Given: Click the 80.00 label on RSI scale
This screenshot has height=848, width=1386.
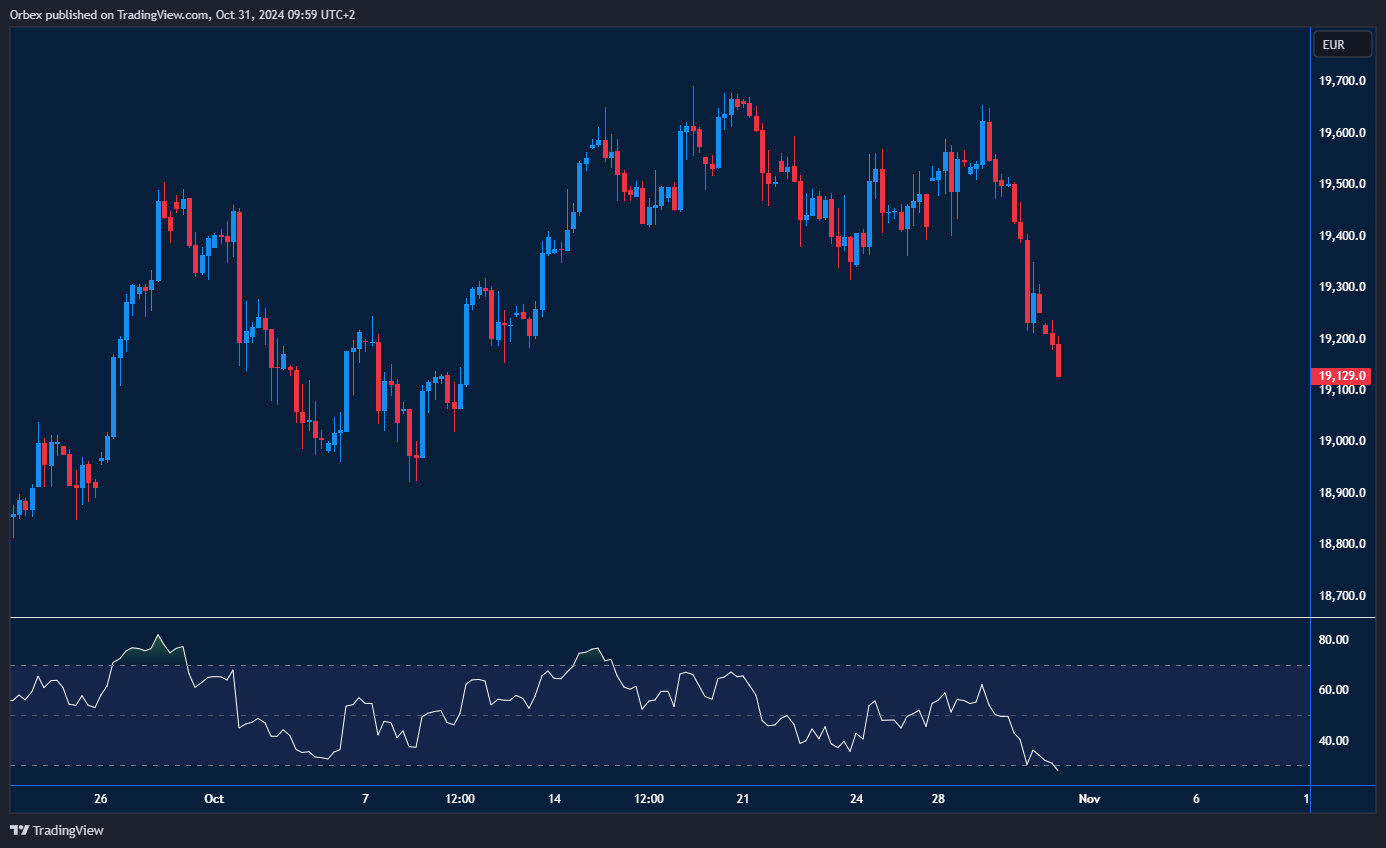Looking at the screenshot, I should click(1335, 640).
